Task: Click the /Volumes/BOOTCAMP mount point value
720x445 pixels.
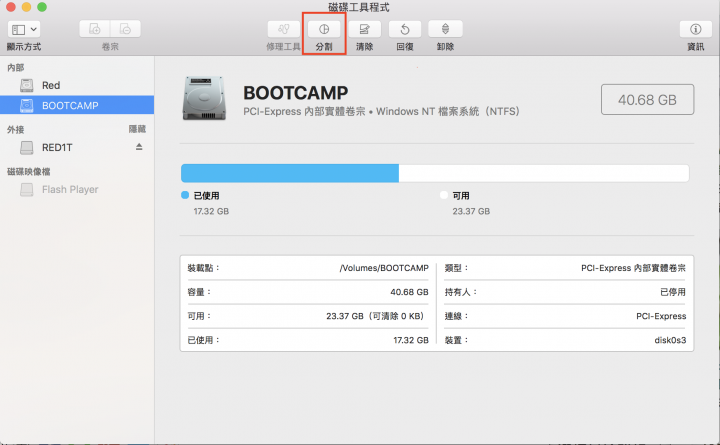Action: pos(384,268)
